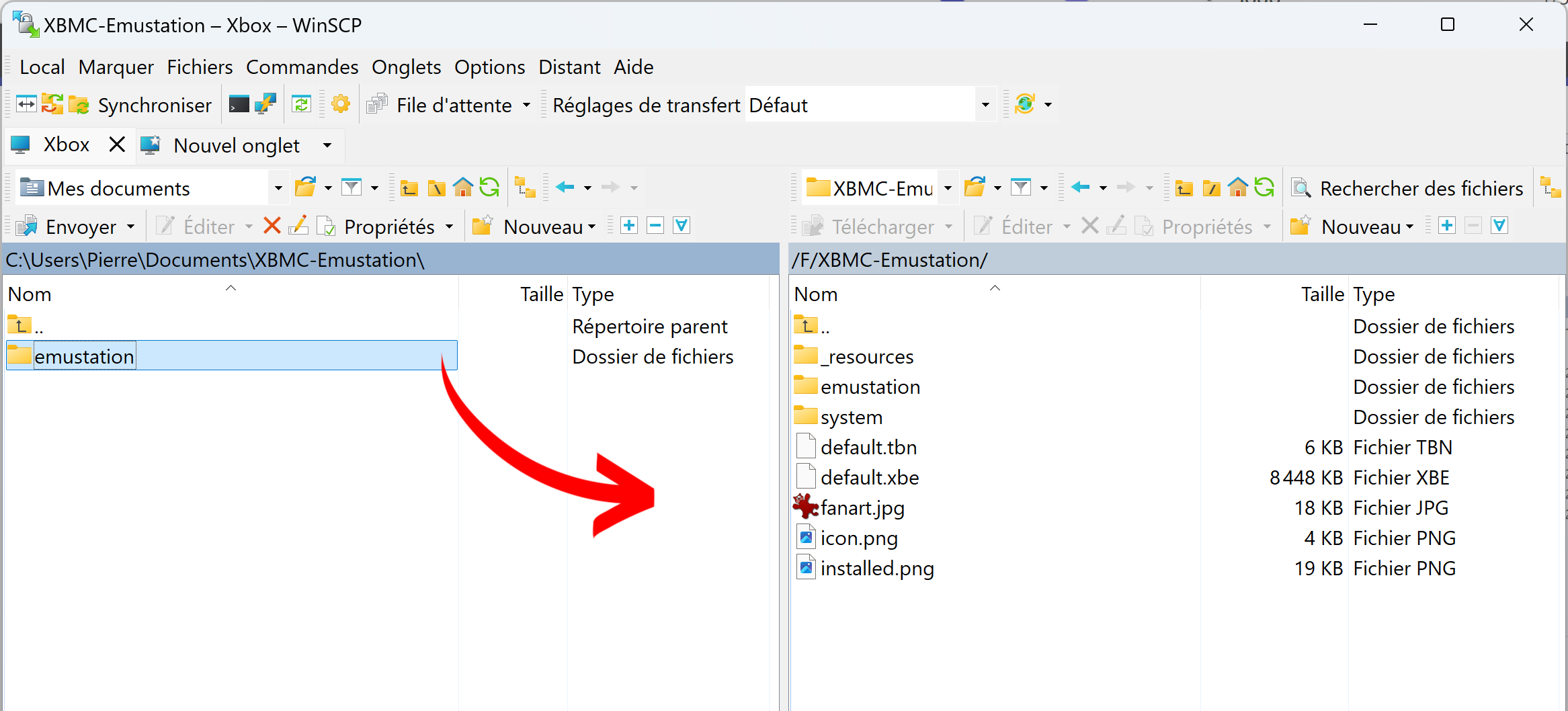The image size is (1568, 711).
Task: Click local panel unselect files minus icon
Action: coord(655,226)
